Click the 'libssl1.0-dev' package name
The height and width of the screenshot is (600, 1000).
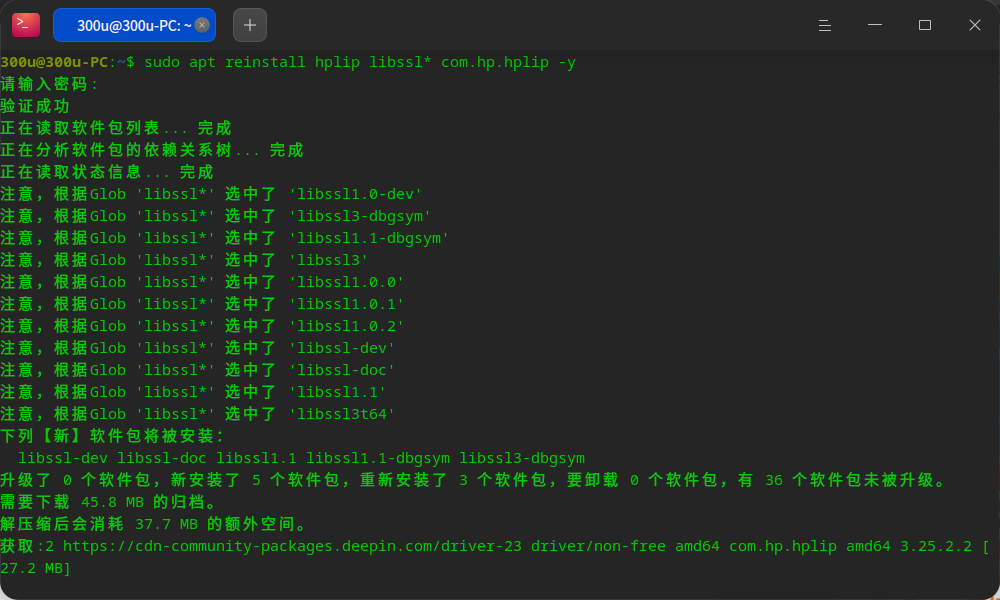(355, 194)
